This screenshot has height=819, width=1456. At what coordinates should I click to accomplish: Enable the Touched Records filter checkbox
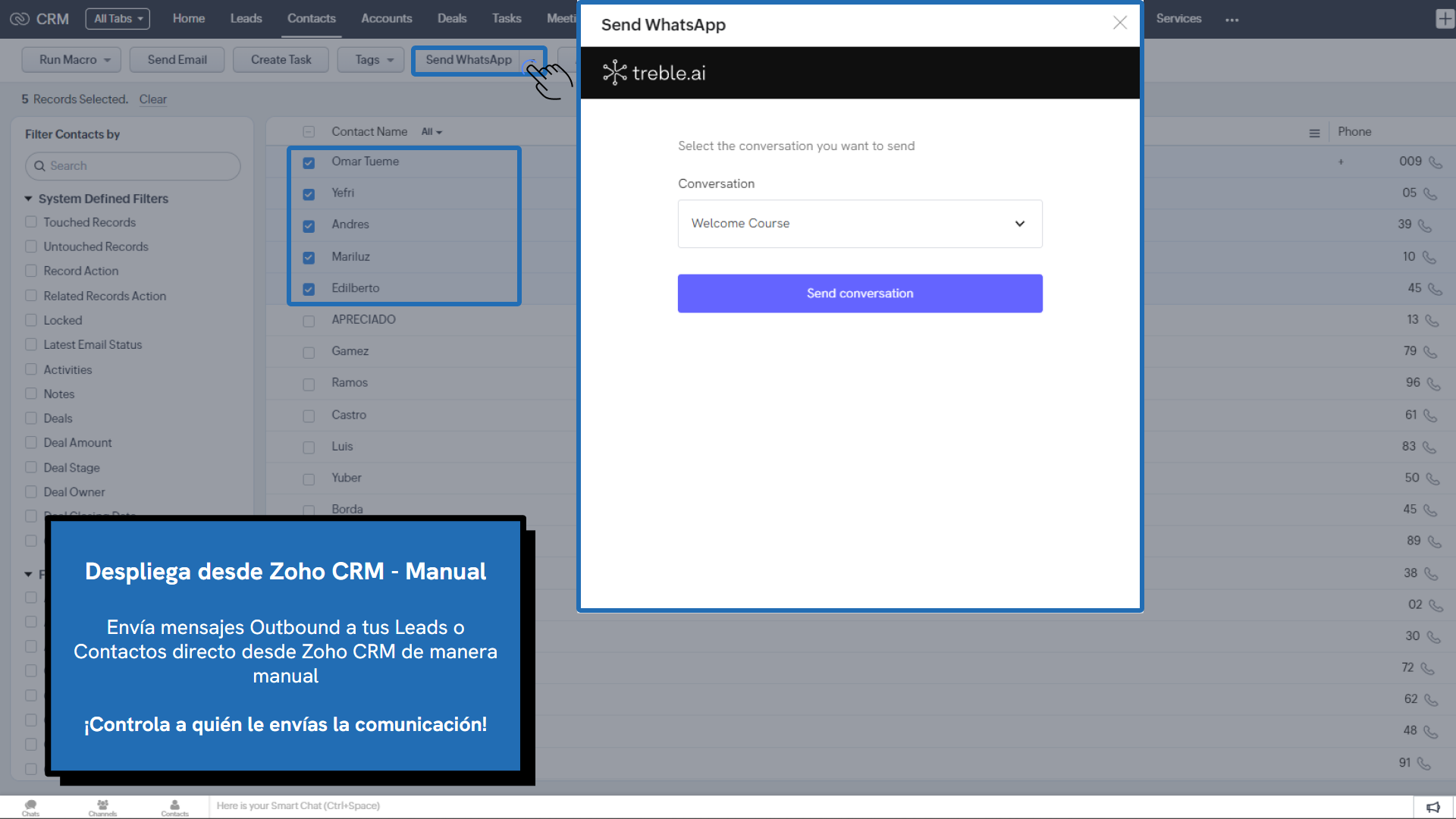(x=31, y=222)
